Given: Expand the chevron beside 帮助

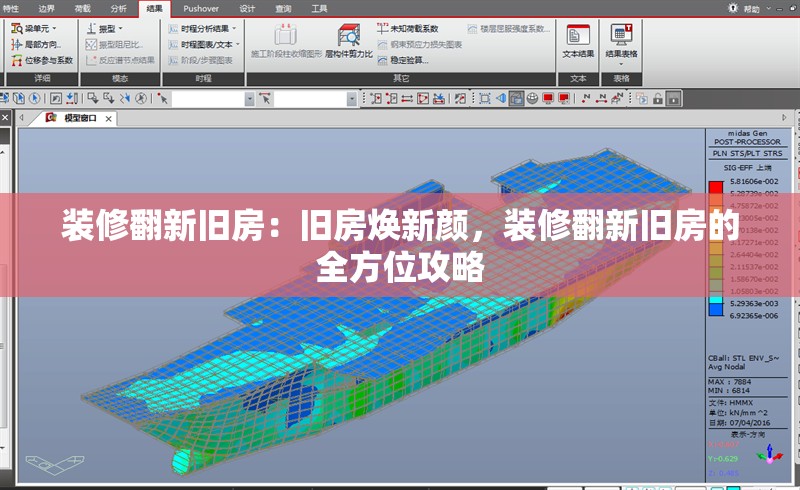Looking at the screenshot, I should point(769,9).
